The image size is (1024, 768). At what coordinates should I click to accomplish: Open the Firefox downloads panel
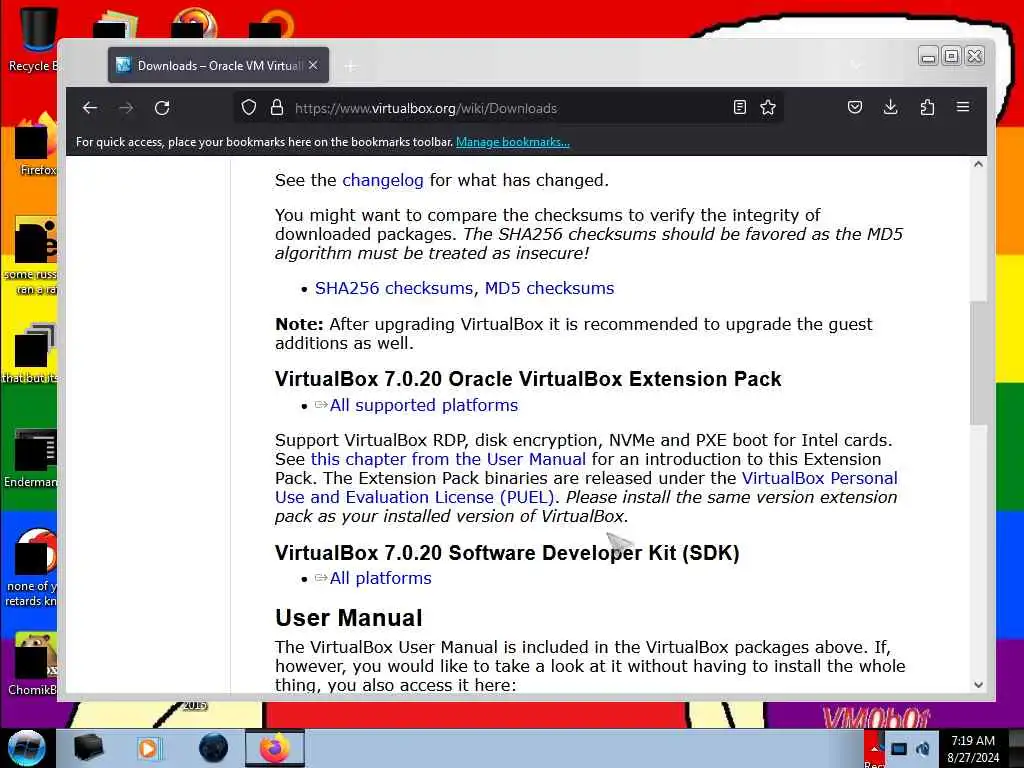tap(890, 108)
